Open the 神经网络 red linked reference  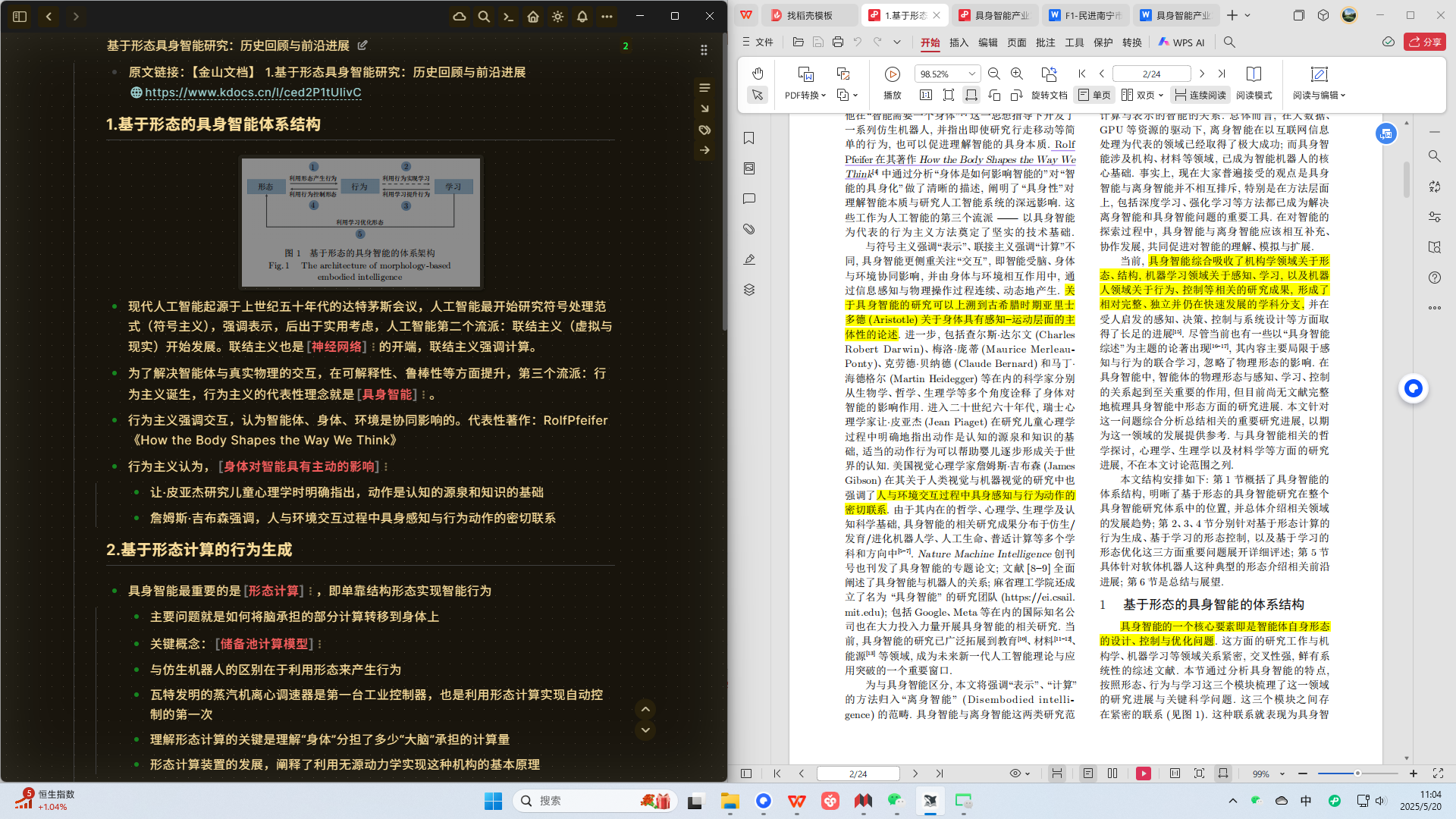[x=337, y=347]
